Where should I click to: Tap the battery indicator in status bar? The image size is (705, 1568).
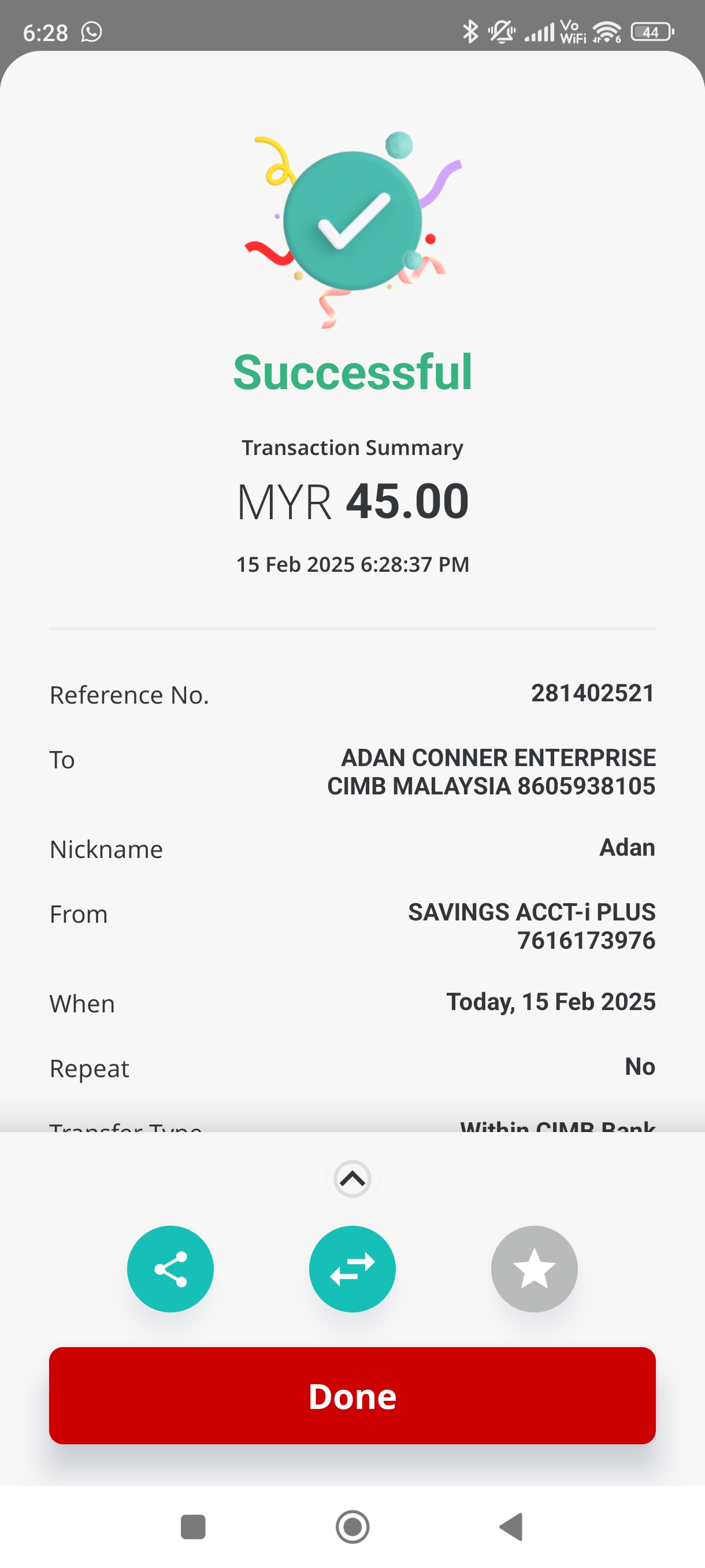(x=651, y=32)
